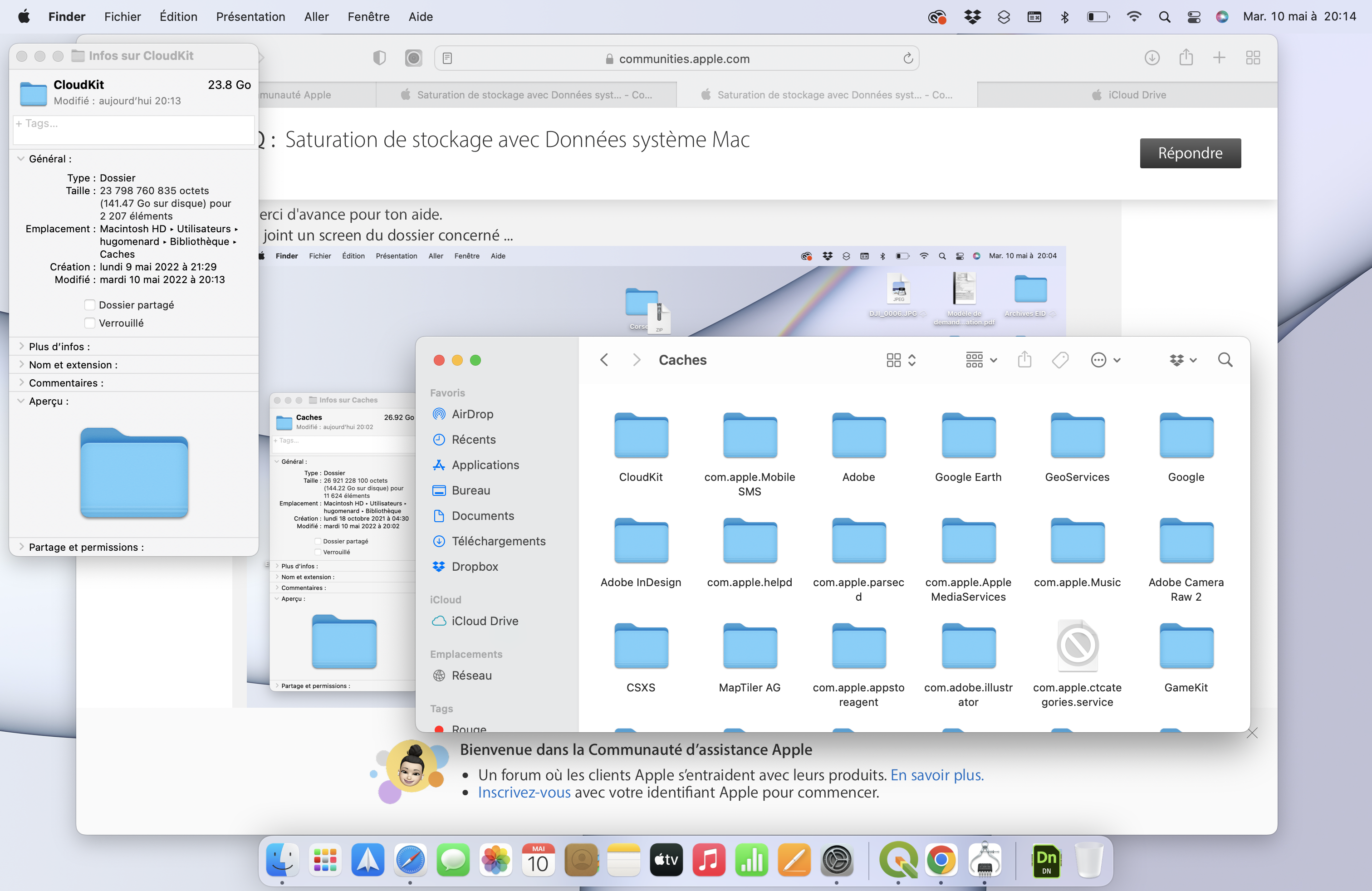Follow the Inscrivez-vous link
Screen dimensions: 1372x891
(x=524, y=793)
